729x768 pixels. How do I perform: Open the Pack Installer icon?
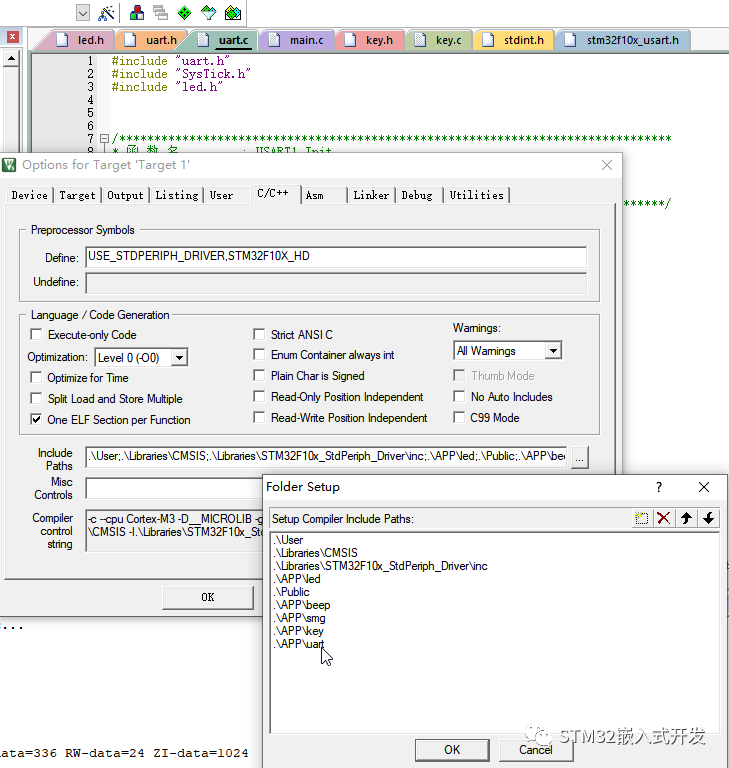pyautogui.click(x=233, y=13)
